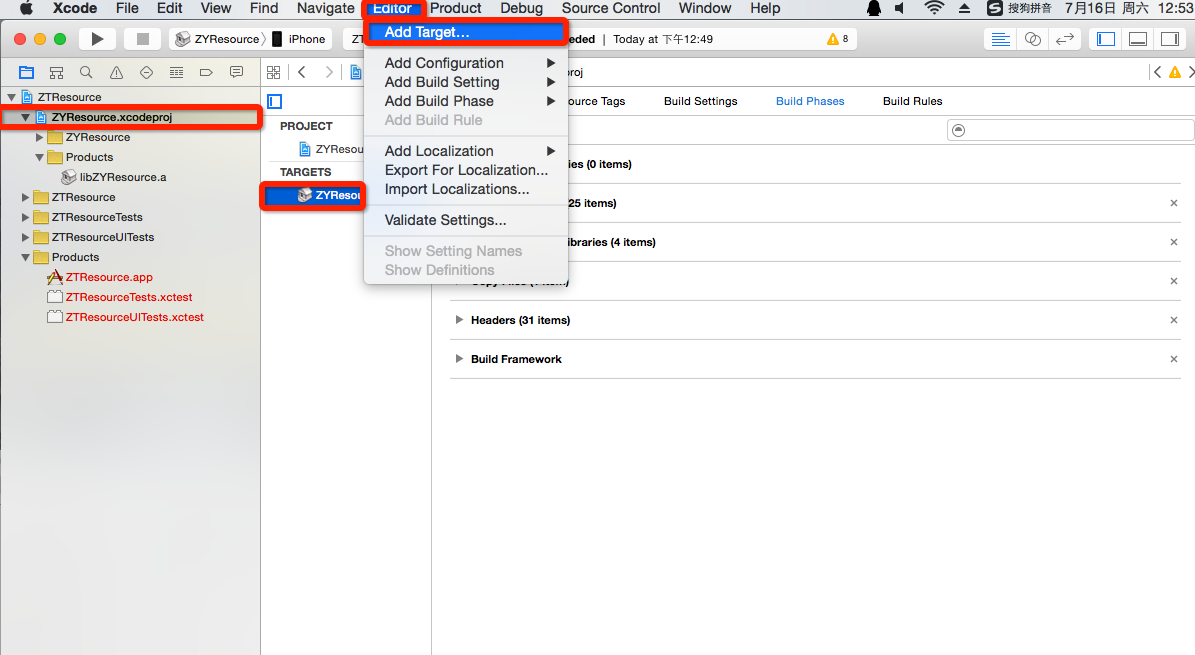The width and height of the screenshot is (1195, 655).
Task: Open Add Configuration submenu
Action: click(466, 63)
